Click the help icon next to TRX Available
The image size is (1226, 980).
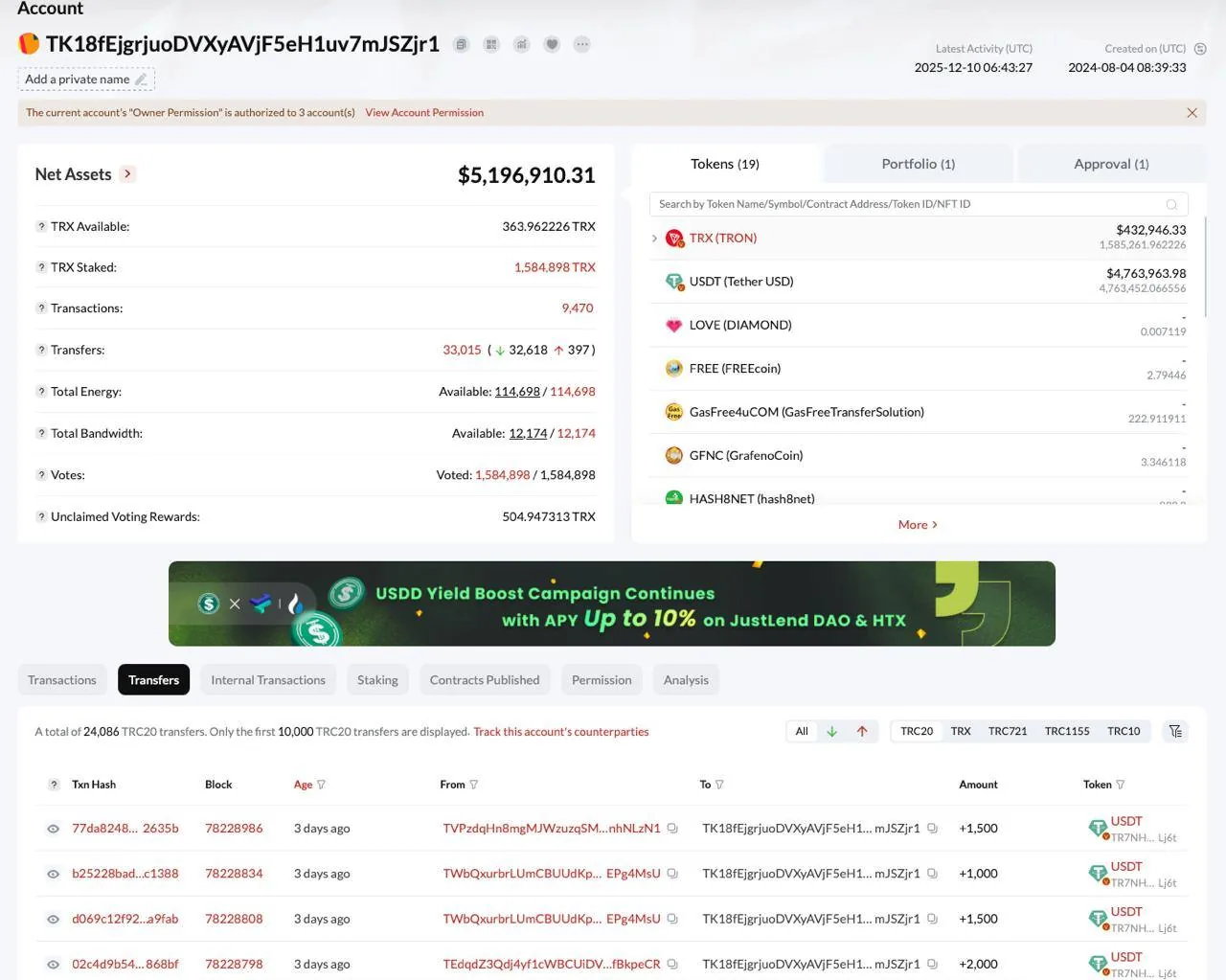click(x=41, y=227)
